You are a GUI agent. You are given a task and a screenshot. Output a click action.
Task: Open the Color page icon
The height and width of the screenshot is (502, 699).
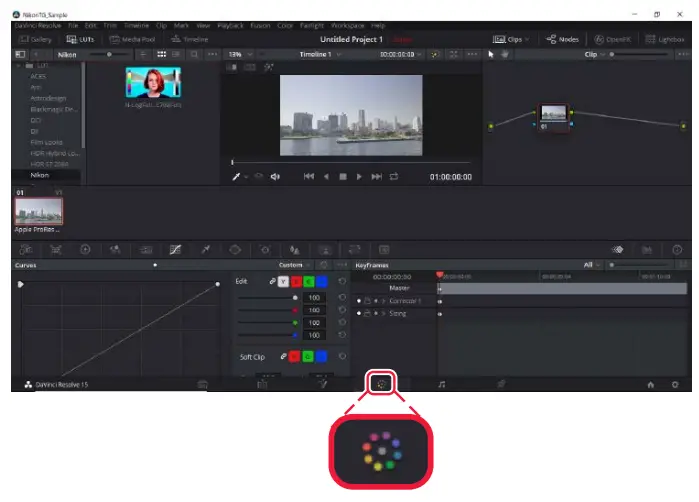[x=381, y=383]
